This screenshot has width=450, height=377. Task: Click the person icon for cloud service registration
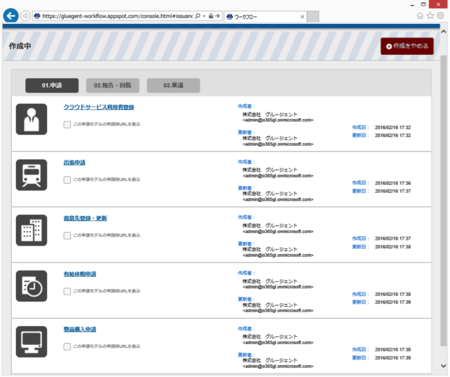32,119
